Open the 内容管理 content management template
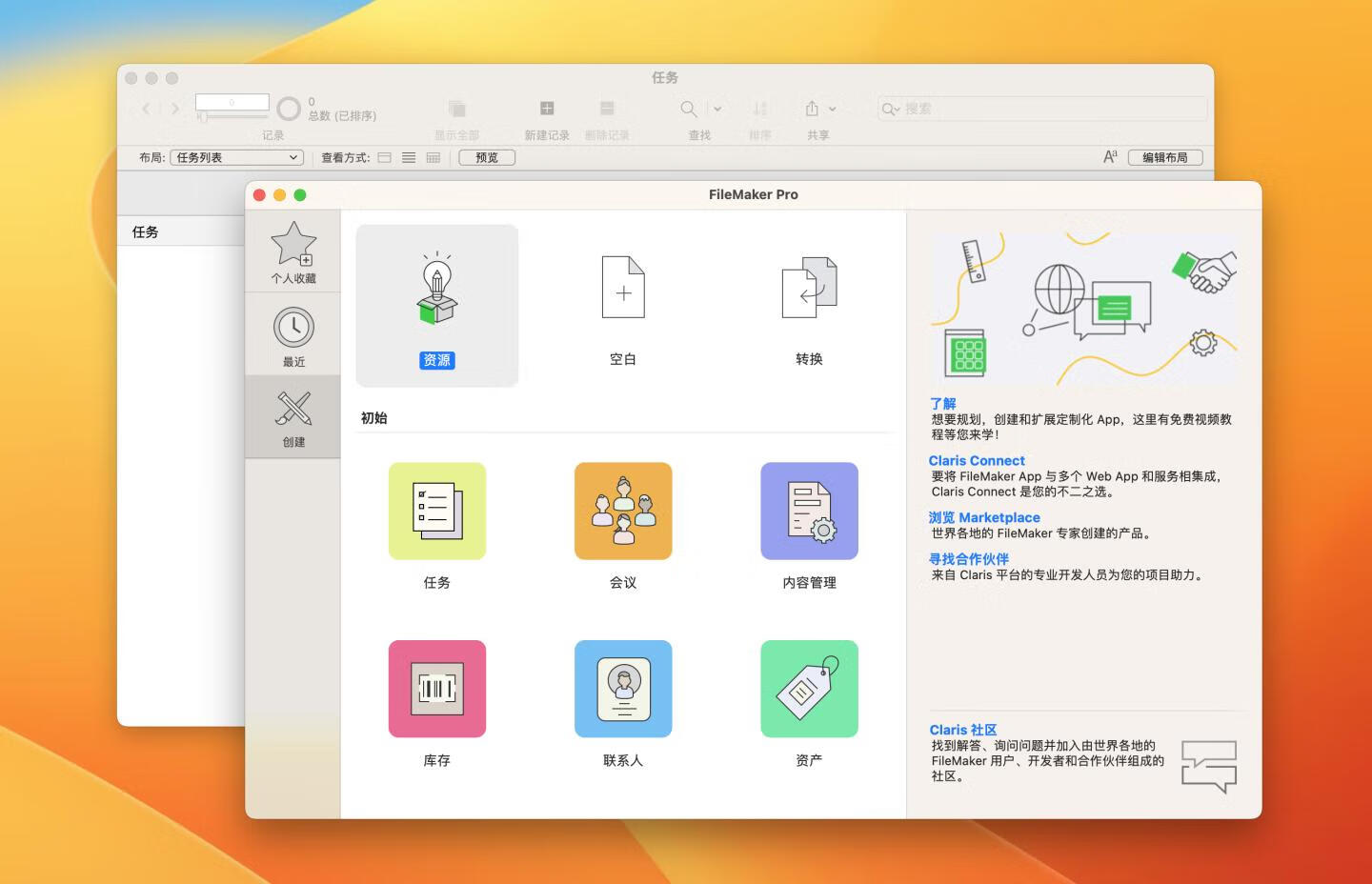Screen dimensions: 1372x884 [809, 526]
